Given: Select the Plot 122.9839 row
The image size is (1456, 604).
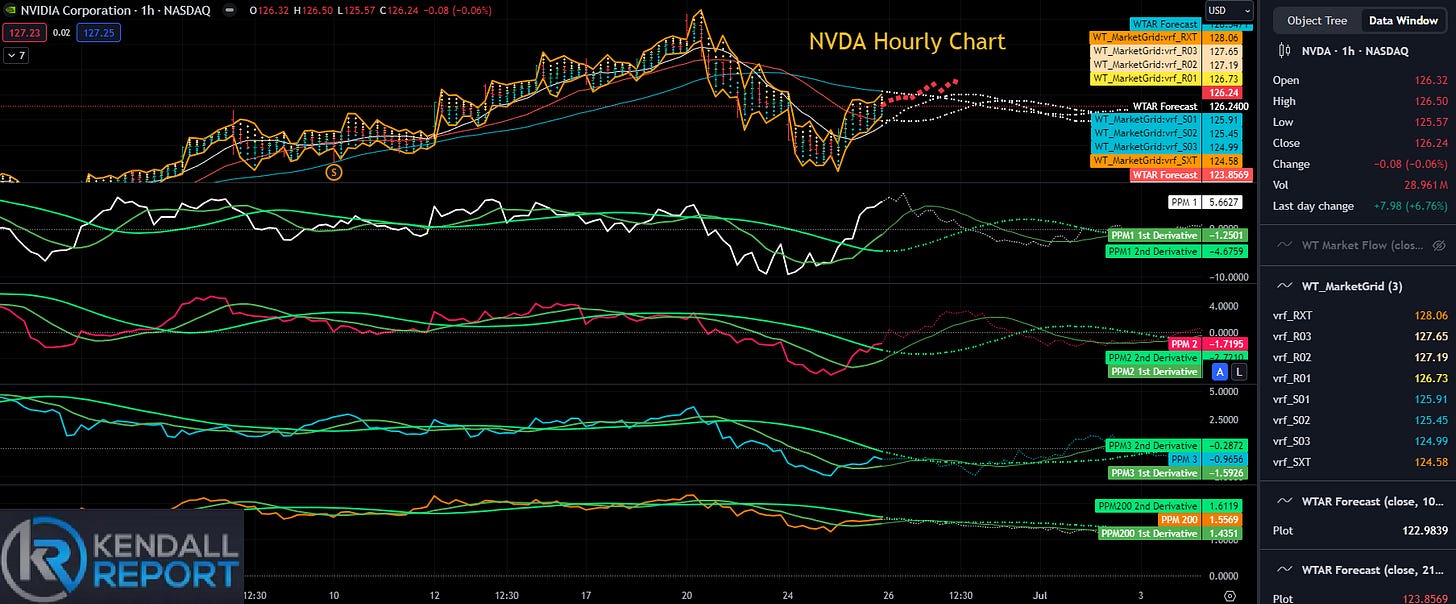Looking at the screenshot, I should [1362, 530].
